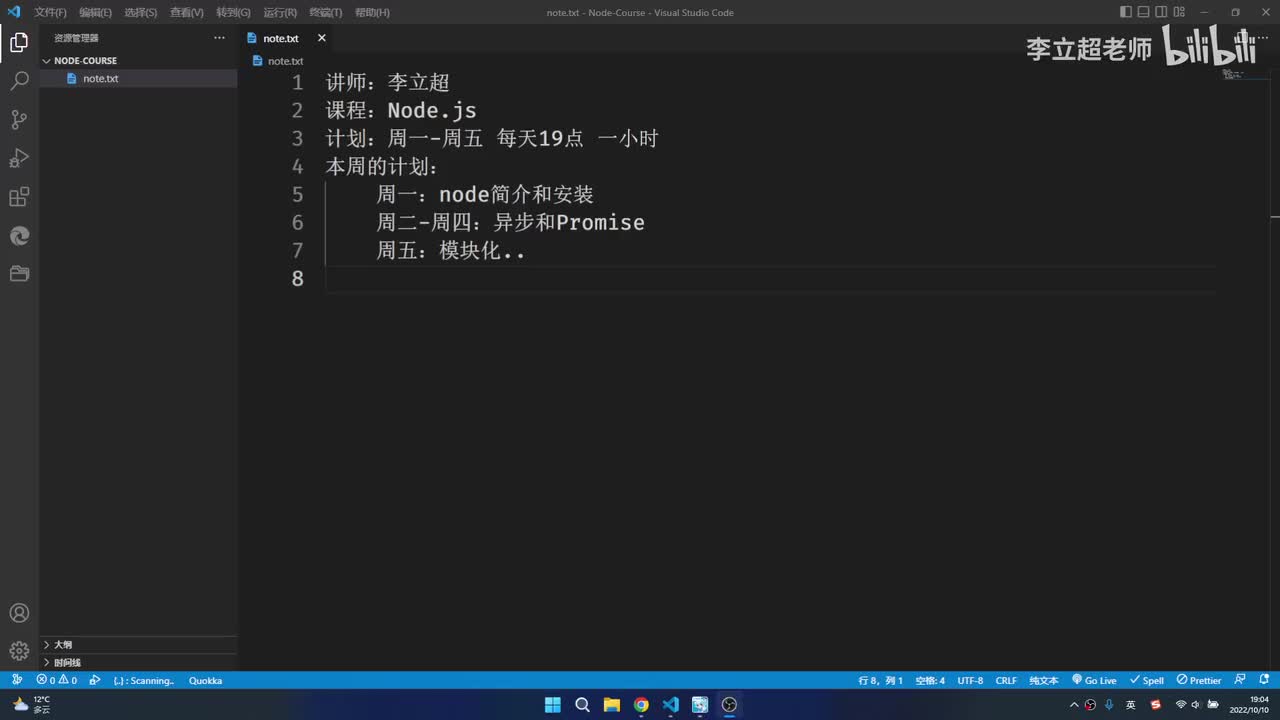Open the Accounts menu icon

[19, 613]
